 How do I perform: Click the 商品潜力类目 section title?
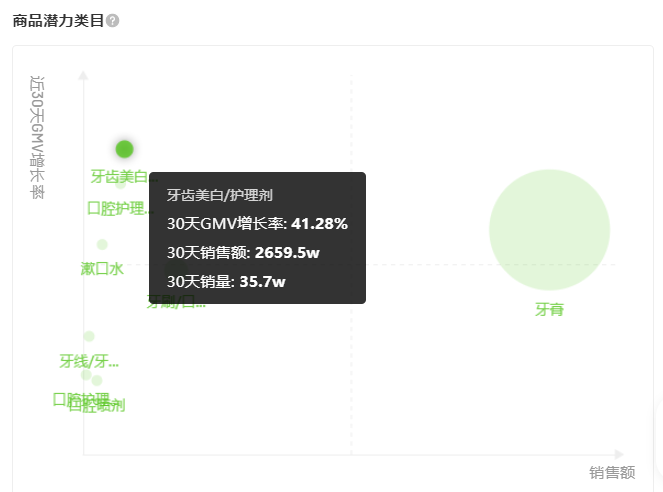pyautogui.click(x=58, y=21)
